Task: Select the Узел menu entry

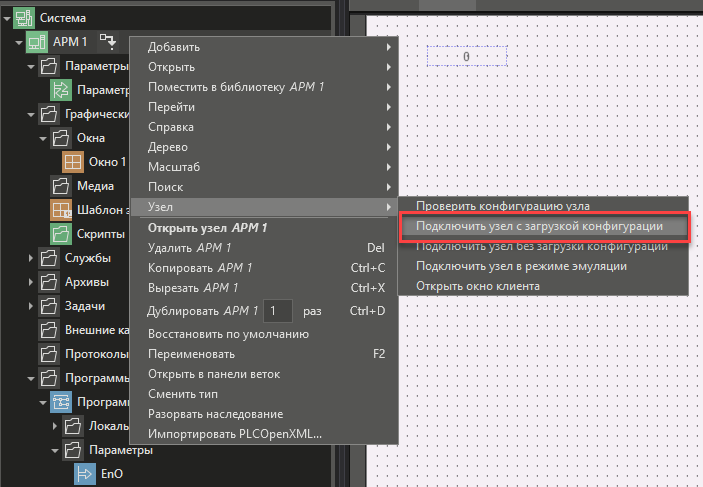Action: point(264,207)
